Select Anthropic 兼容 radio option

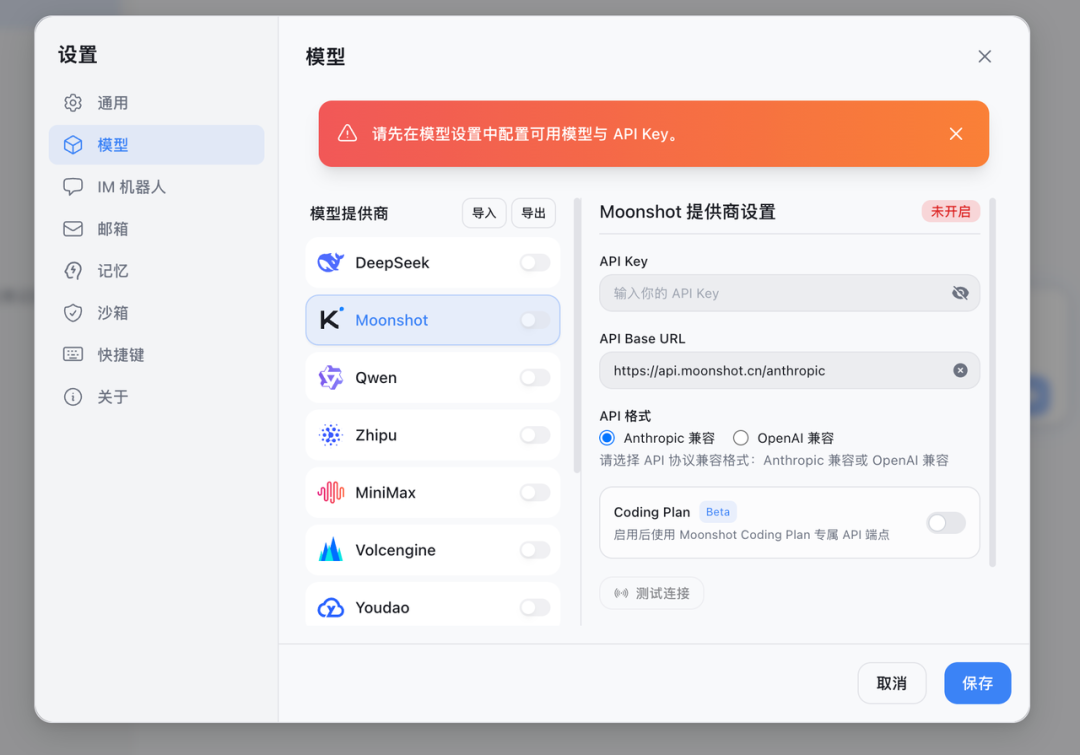[607, 438]
